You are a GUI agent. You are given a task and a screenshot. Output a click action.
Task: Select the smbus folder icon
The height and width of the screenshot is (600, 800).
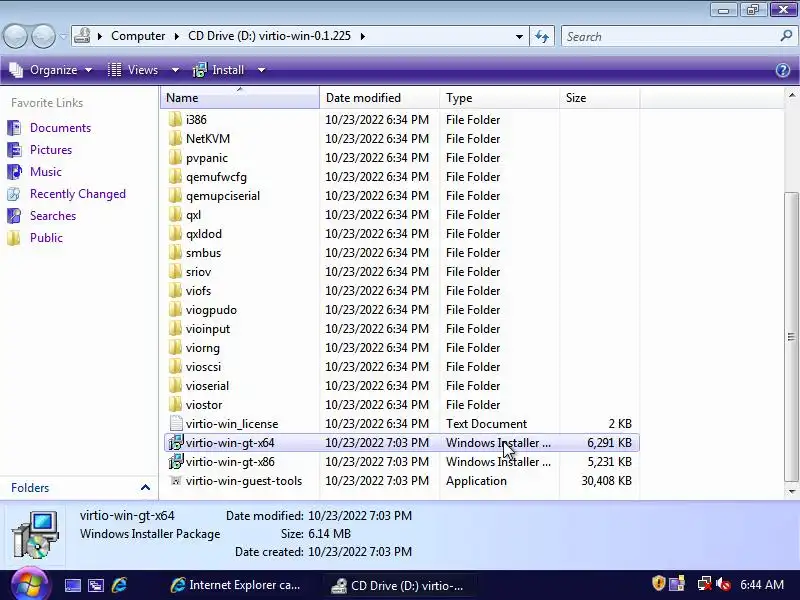tap(175, 253)
